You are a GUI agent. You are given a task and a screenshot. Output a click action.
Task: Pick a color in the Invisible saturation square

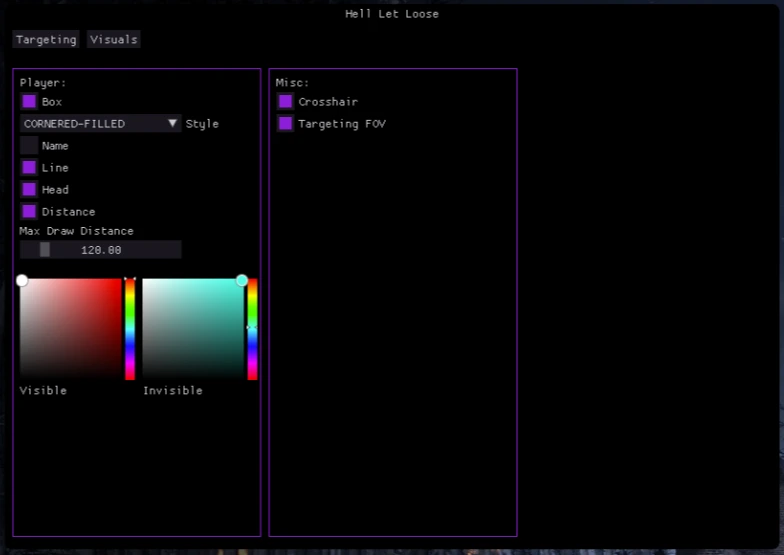[193, 328]
